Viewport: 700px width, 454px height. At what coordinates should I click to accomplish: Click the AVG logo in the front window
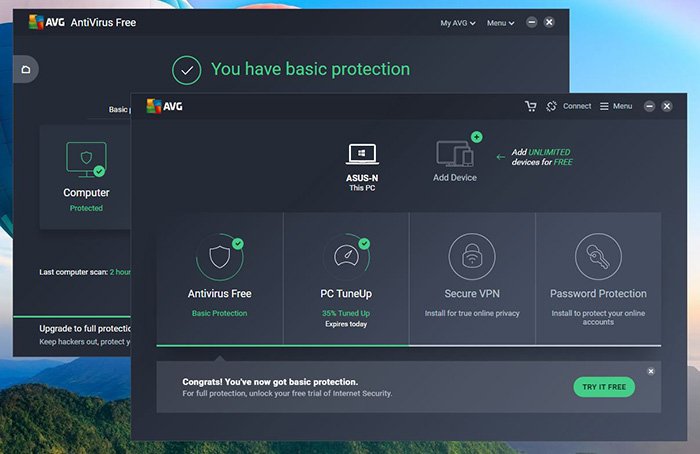click(165, 106)
